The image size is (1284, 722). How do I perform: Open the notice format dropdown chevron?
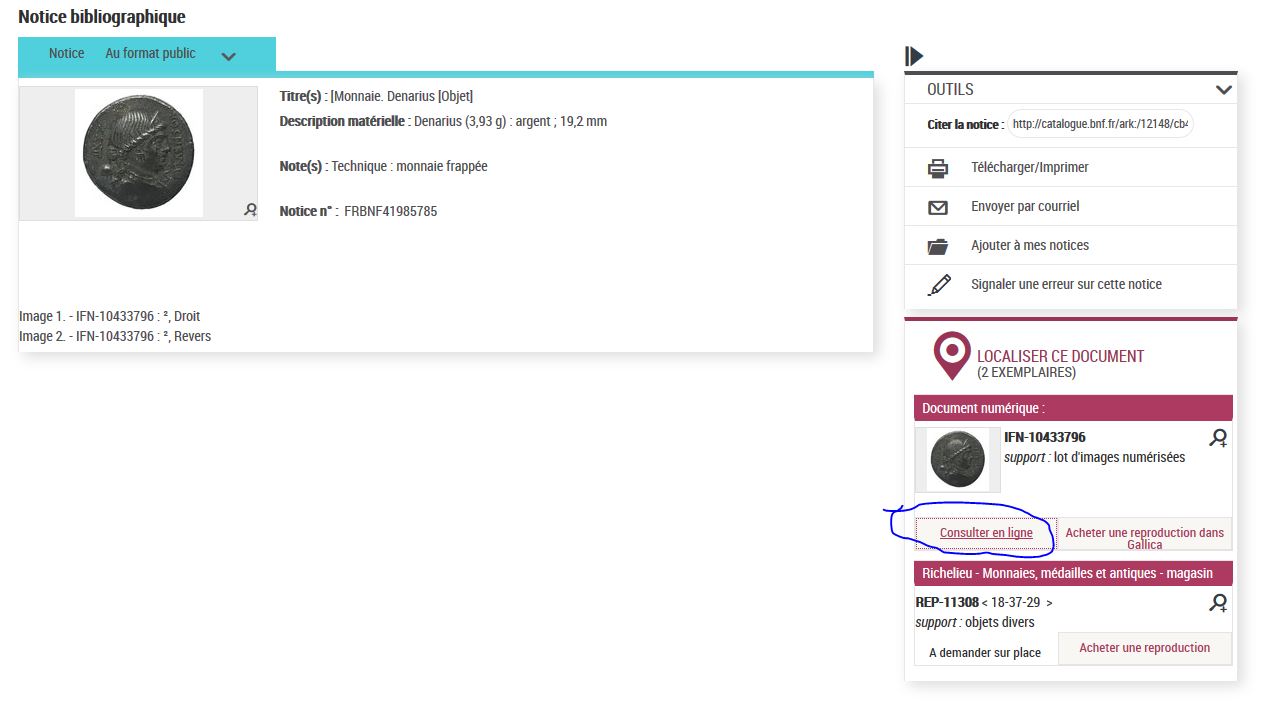pos(228,56)
